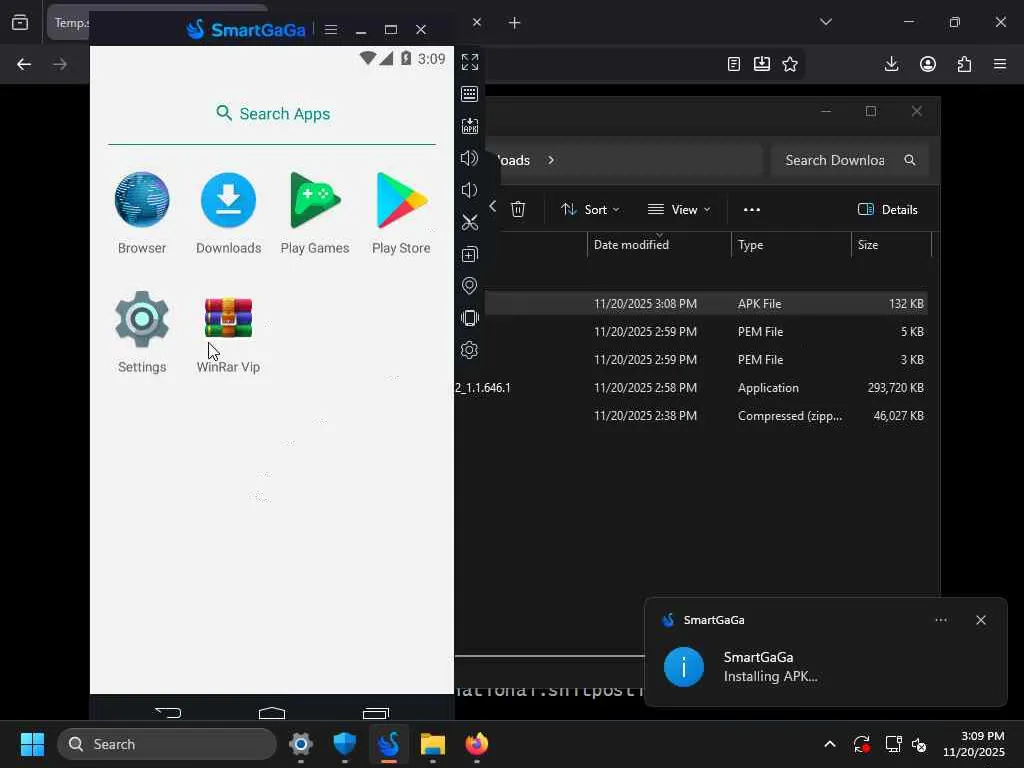The image size is (1024, 768).
Task: Select the APK File row 132 KB
Action: tap(705, 304)
